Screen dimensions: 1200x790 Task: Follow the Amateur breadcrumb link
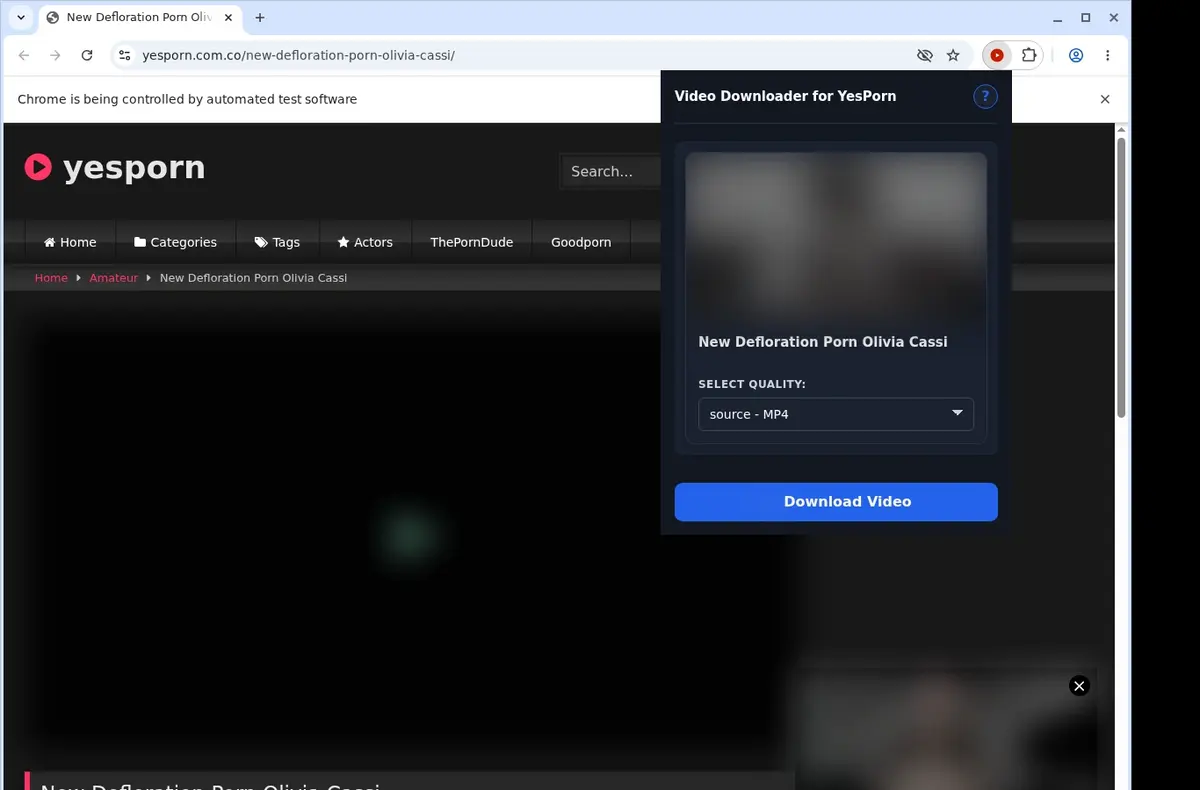pos(113,278)
